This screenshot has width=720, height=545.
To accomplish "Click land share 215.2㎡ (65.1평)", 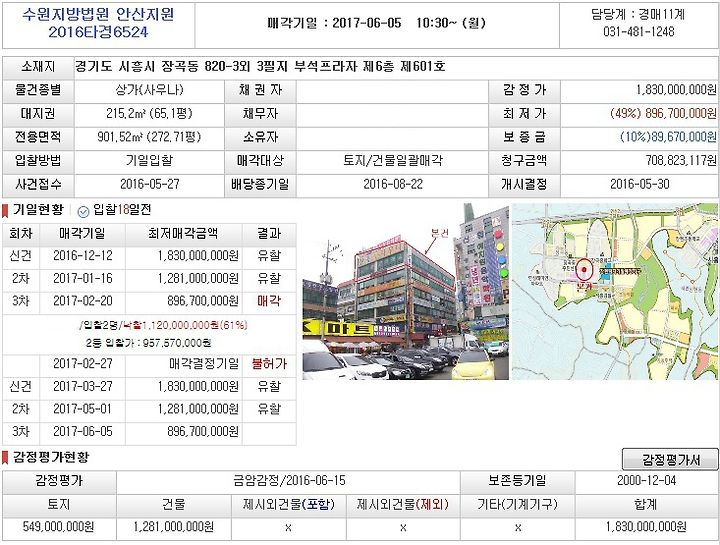I will [x=149, y=113].
